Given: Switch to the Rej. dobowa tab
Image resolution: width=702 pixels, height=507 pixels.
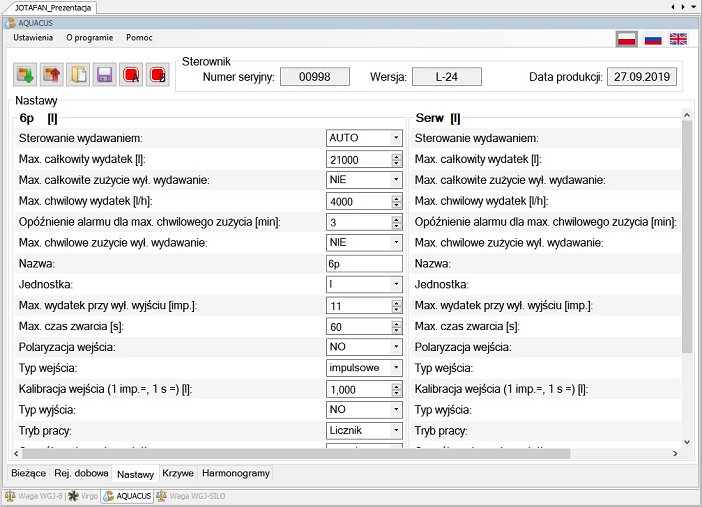Looking at the screenshot, I should pos(81,473).
